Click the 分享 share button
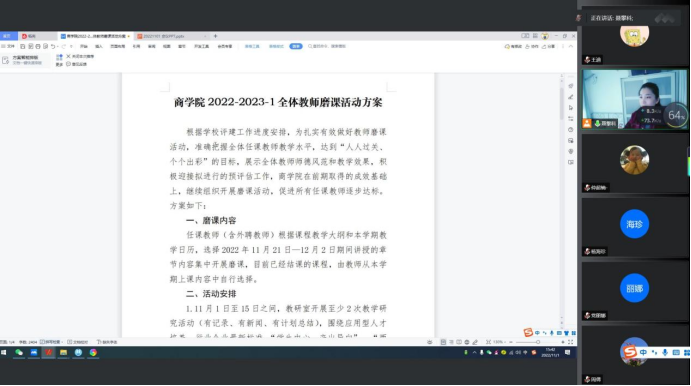 tap(549, 46)
